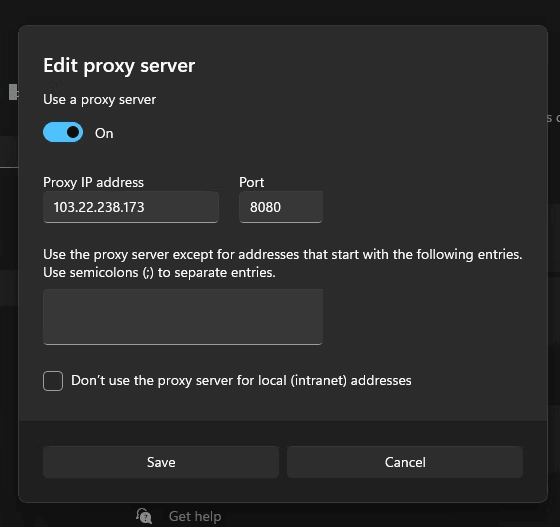
Task: Click the Don't use the proxy server label text
Action: pyautogui.click(x=241, y=381)
